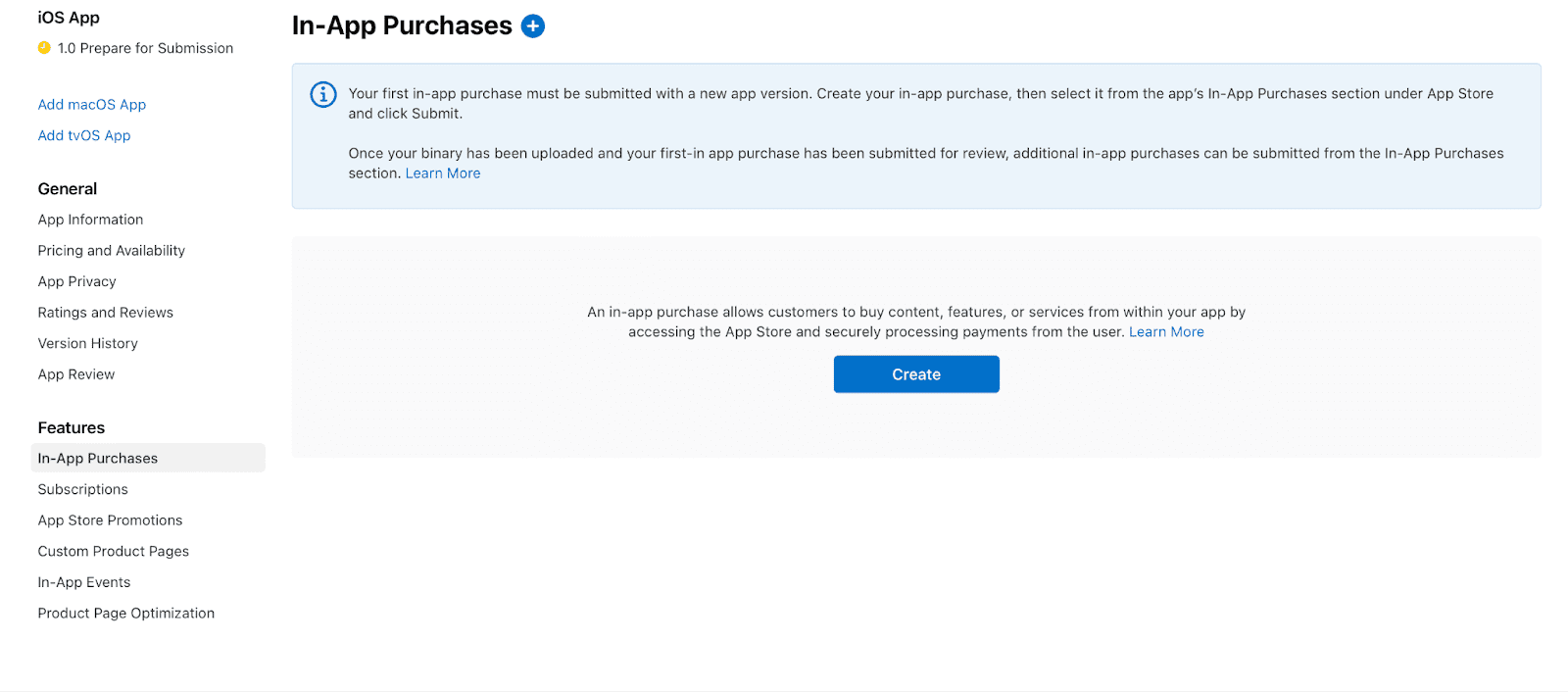
Task: Check the Version History page
Action: (87, 343)
